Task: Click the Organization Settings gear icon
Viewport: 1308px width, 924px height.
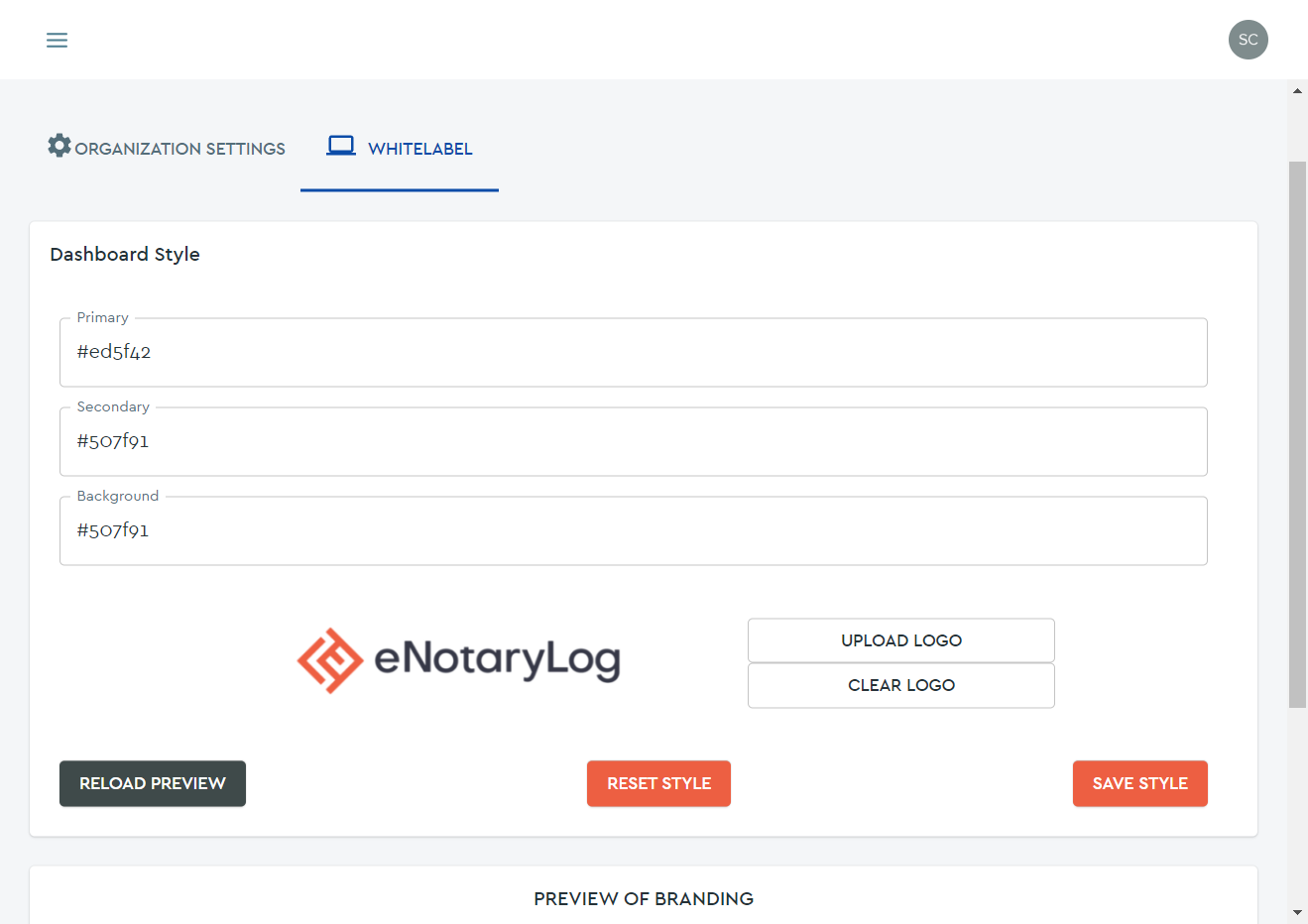Action: [59, 146]
